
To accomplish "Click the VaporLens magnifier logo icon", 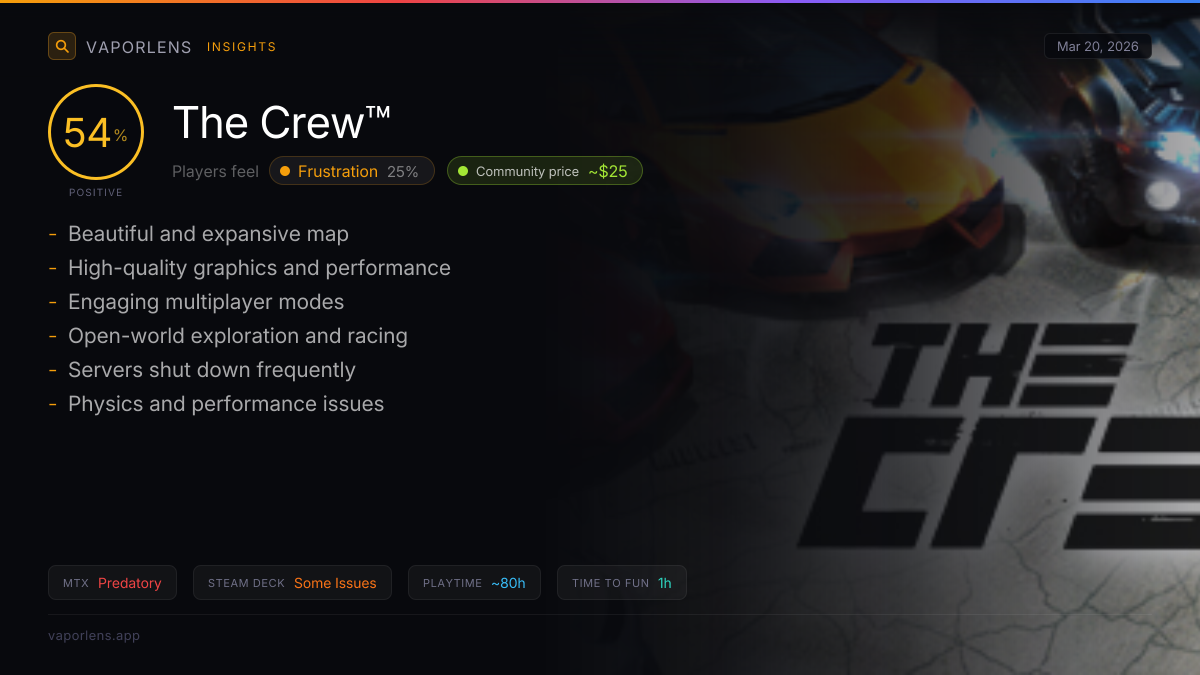I will click(x=62, y=46).
